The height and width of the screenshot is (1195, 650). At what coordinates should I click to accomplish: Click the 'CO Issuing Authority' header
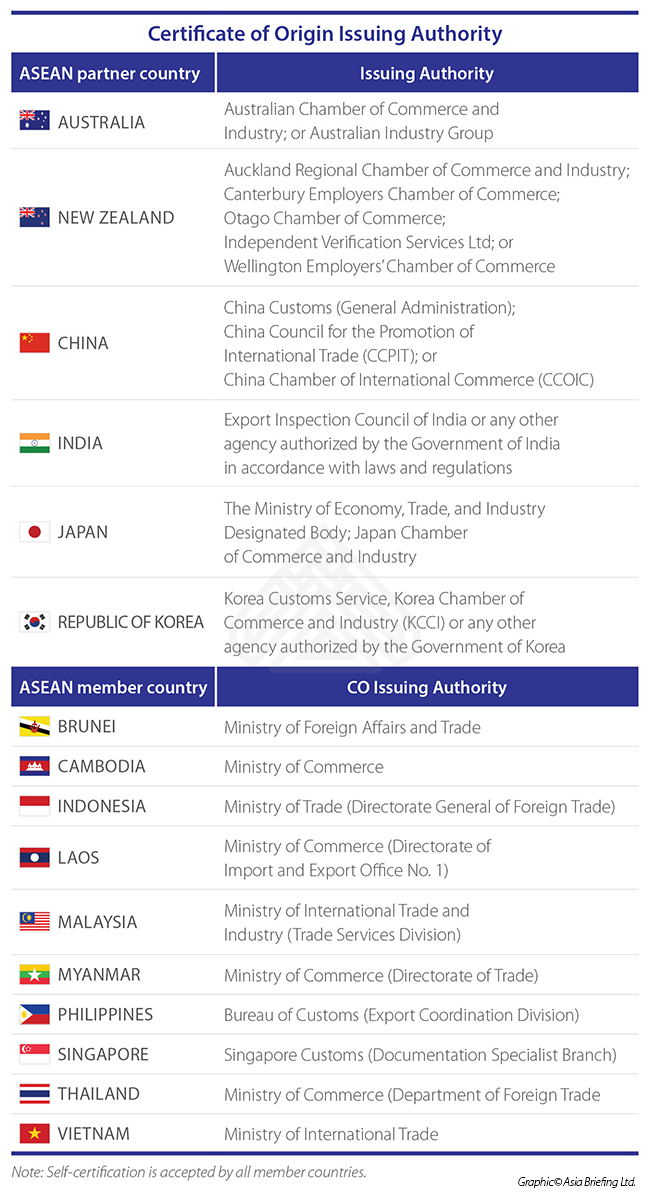coord(427,687)
